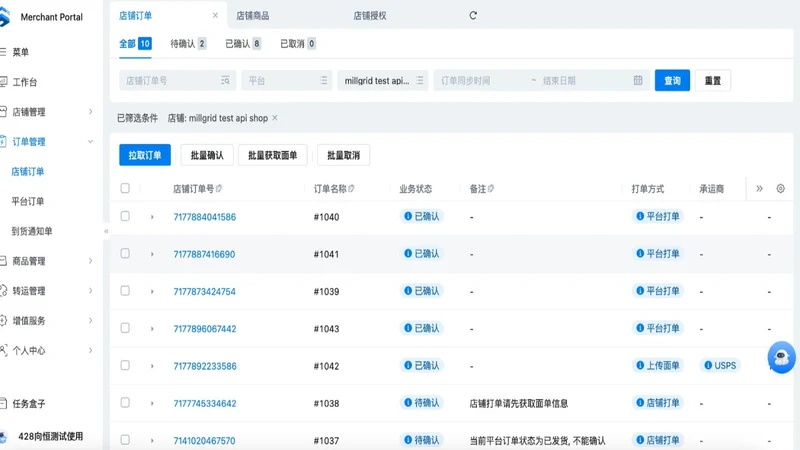800x450 pixels.
Task: Click the sort icon next to 店铺订单号 header
Action: click(219, 188)
